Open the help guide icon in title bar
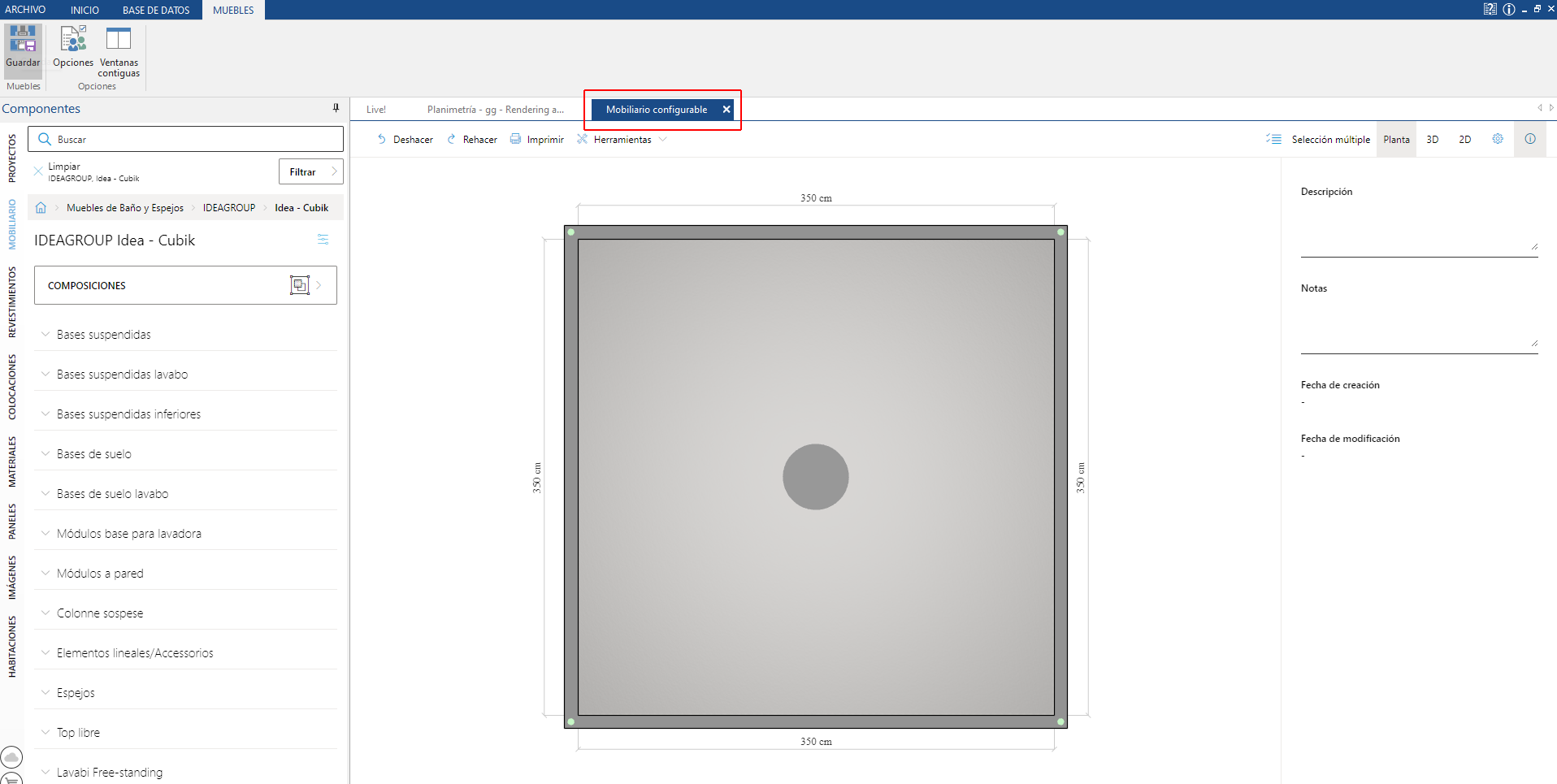The height and width of the screenshot is (784, 1557). [1490, 9]
